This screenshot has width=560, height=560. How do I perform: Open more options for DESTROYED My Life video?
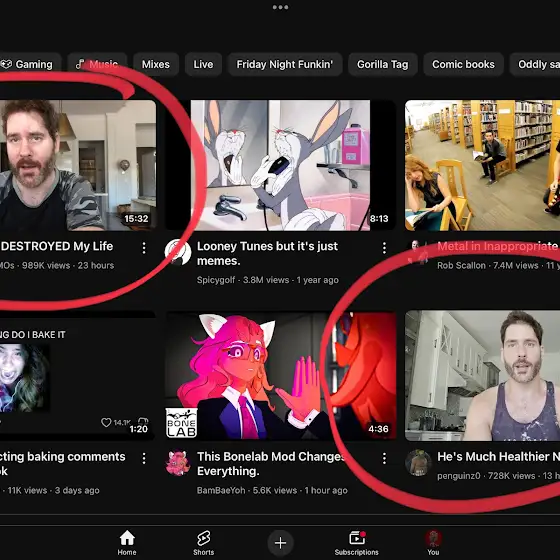click(144, 248)
